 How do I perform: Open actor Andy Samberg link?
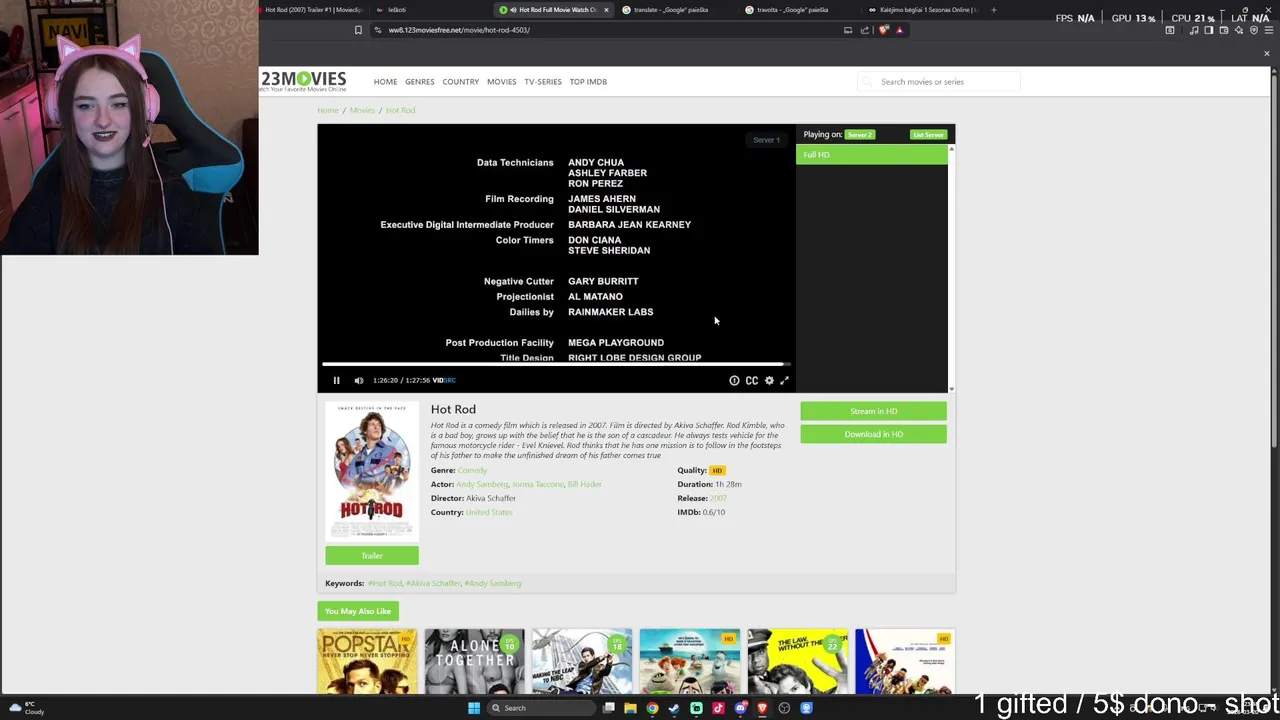pyautogui.click(x=482, y=484)
